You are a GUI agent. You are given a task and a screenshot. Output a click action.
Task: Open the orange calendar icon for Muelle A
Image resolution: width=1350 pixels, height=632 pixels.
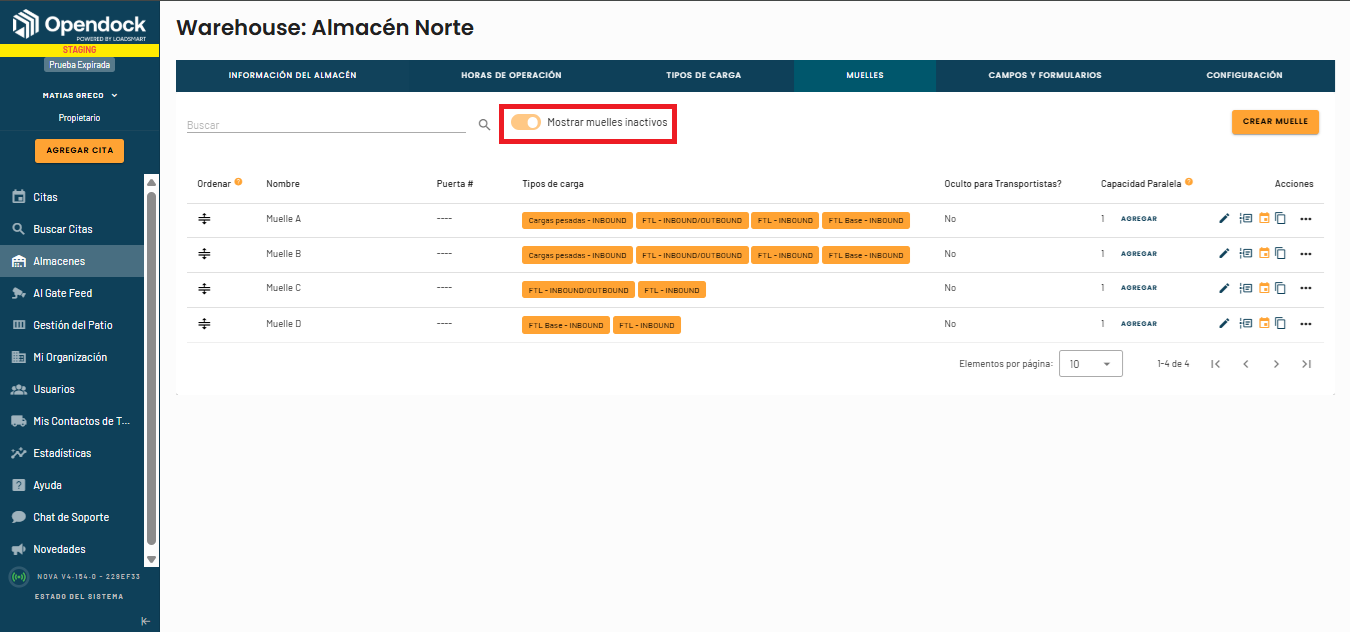[1264, 219]
